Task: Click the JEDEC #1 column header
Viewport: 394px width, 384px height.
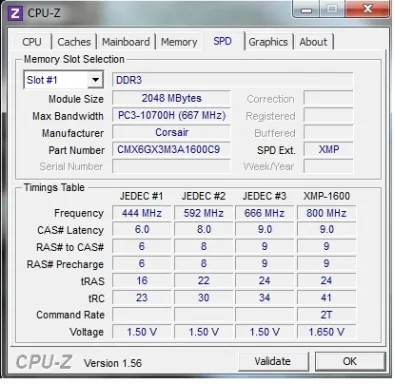Action: (141, 196)
